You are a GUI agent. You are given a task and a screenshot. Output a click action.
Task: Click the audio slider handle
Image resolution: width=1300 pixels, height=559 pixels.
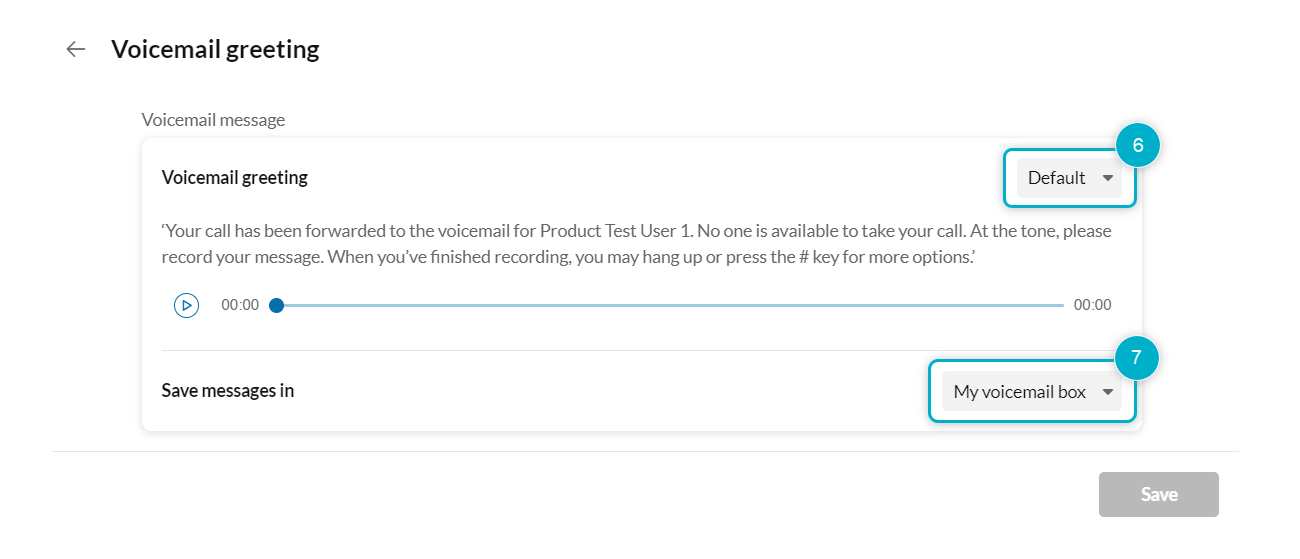(x=277, y=305)
